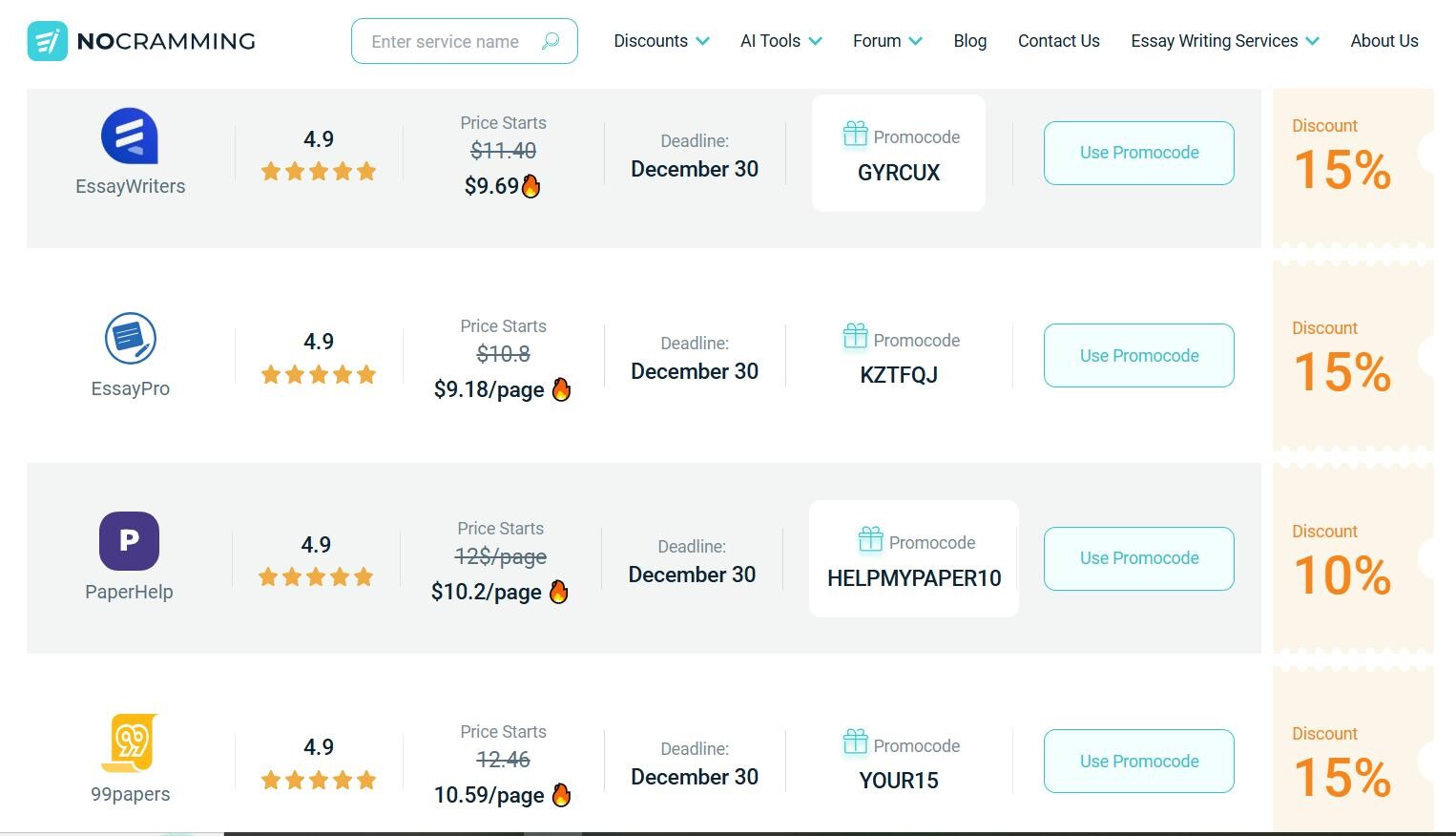
Task: Click the gift icon beside HELPMYPAPER10
Action: click(x=870, y=539)
